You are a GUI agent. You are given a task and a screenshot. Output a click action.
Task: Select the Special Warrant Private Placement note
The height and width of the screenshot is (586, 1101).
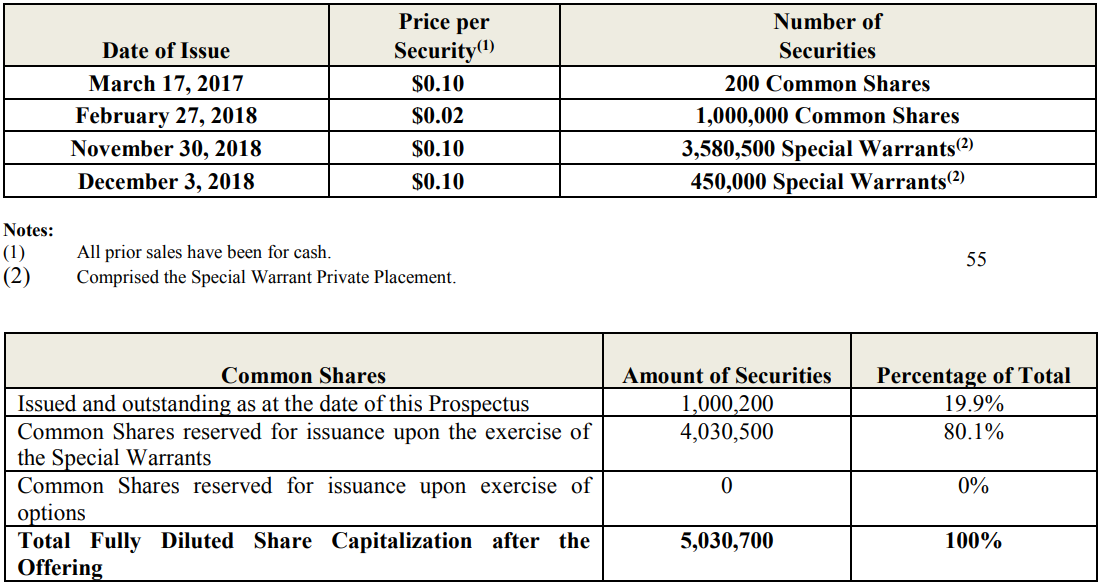coord(266,277)
